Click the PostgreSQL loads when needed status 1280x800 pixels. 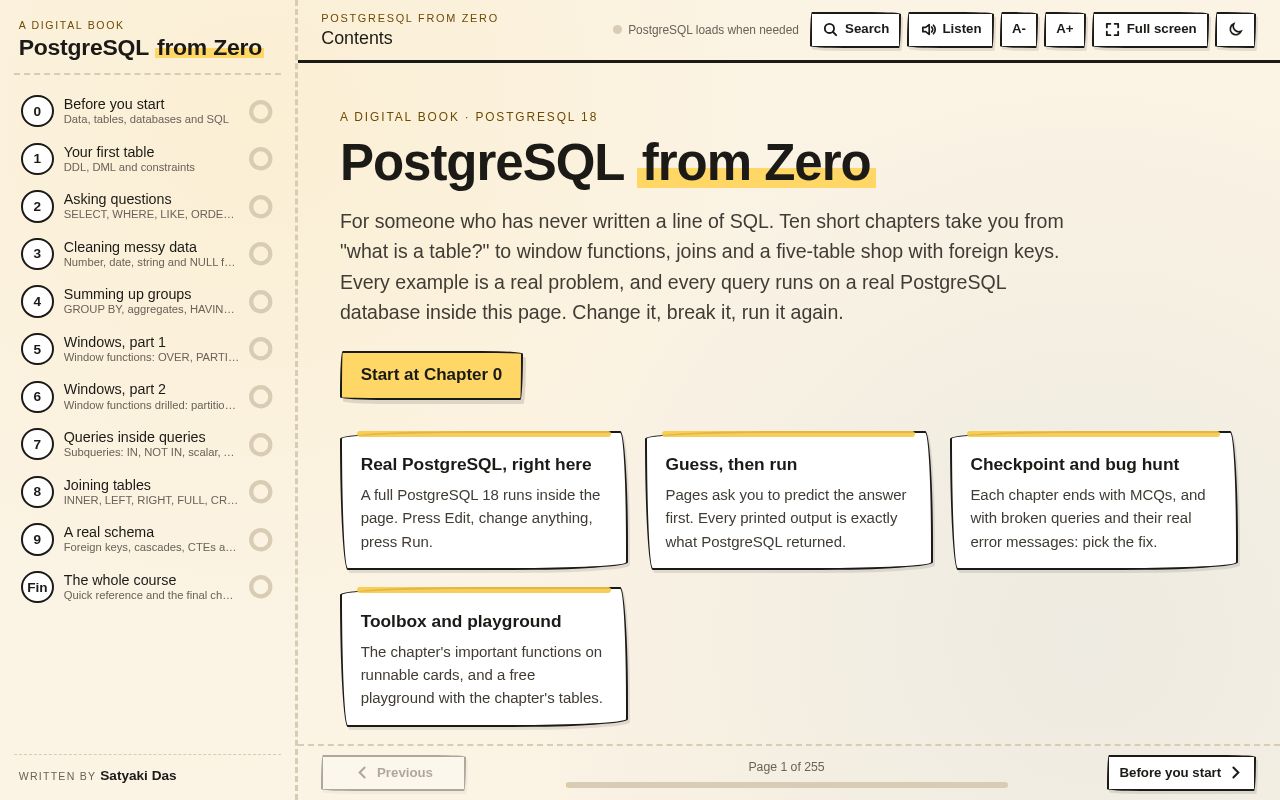(x=706, y=30)
